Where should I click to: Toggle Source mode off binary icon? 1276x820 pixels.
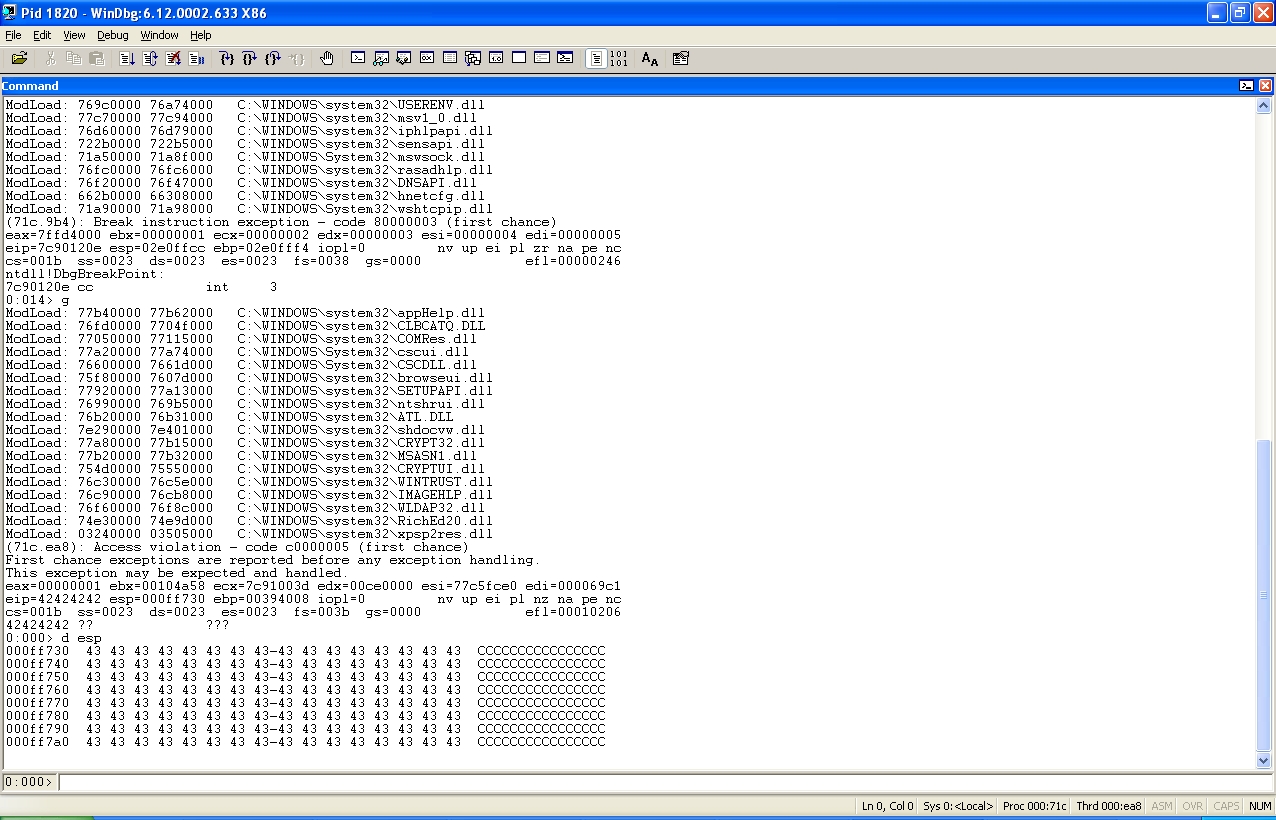[x=619, y=59]
